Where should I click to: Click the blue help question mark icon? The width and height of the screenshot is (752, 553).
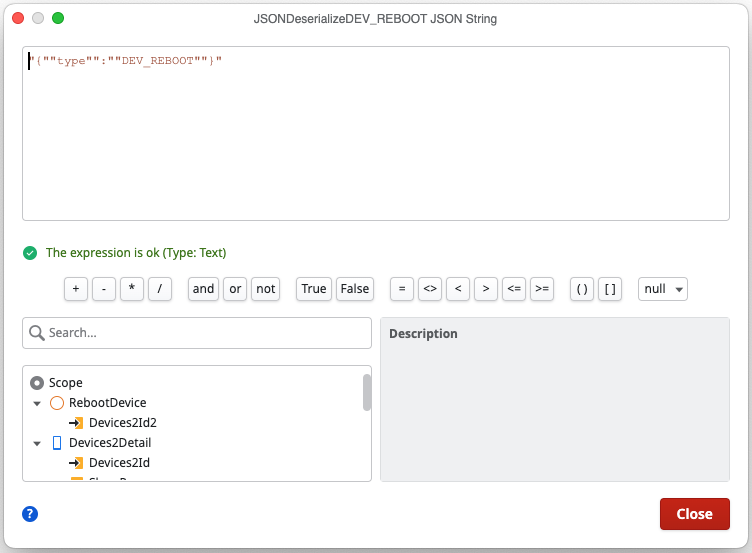pyautogui.click(x=30, y=514)
